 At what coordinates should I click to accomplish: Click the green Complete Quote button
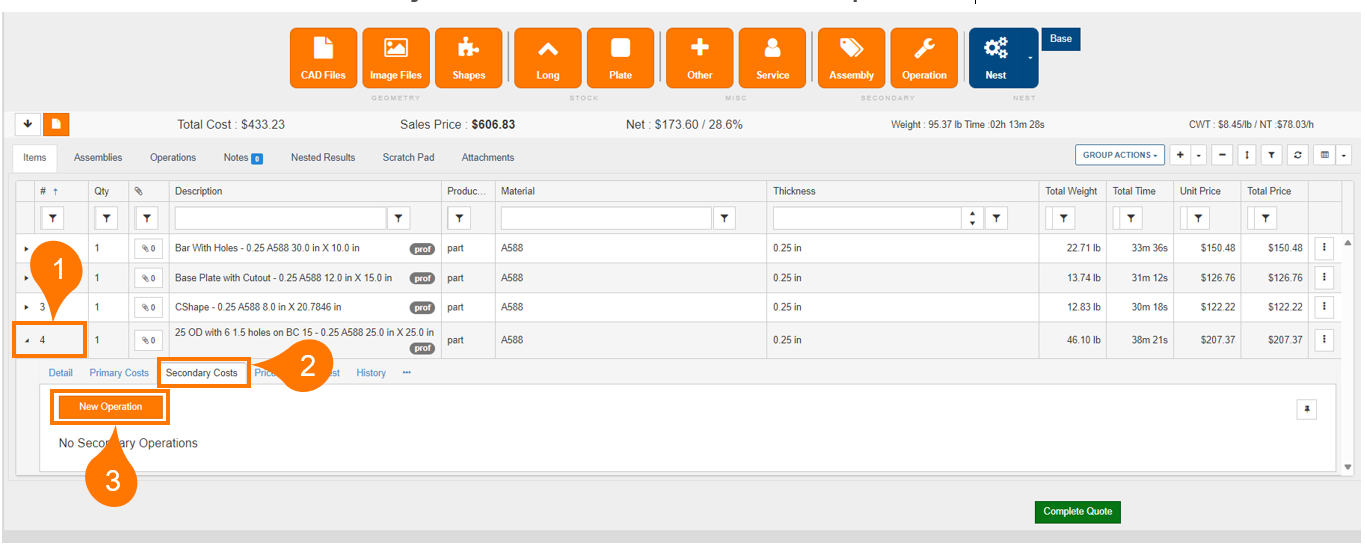[1078, 511]
